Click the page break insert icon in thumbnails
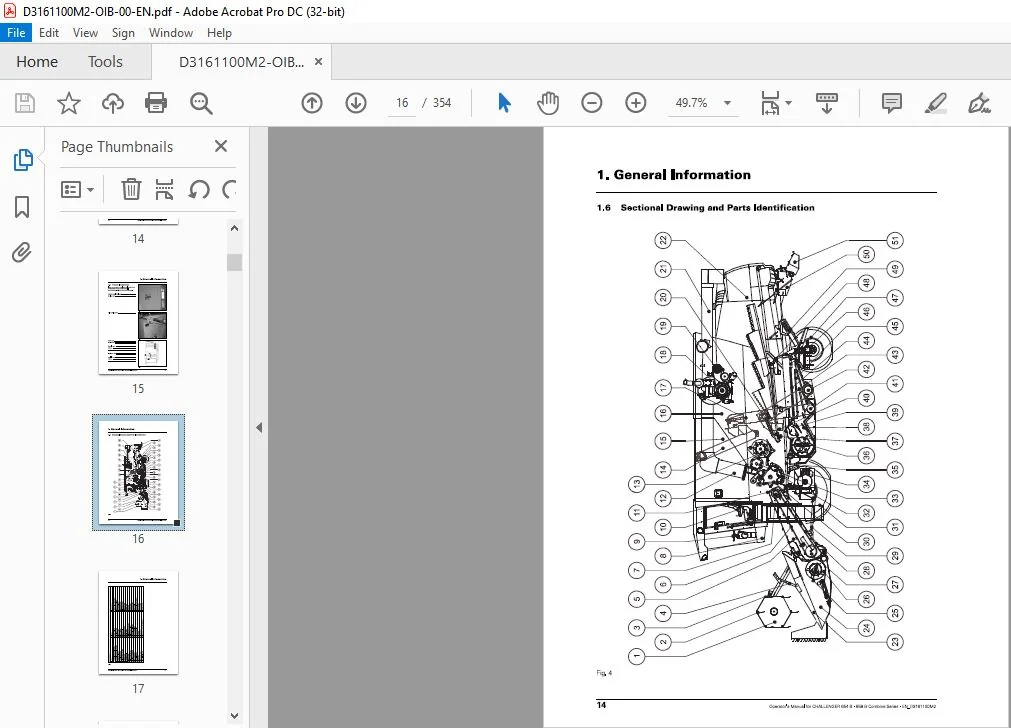This screenshot has height=728, width=1011. (164, 190)
